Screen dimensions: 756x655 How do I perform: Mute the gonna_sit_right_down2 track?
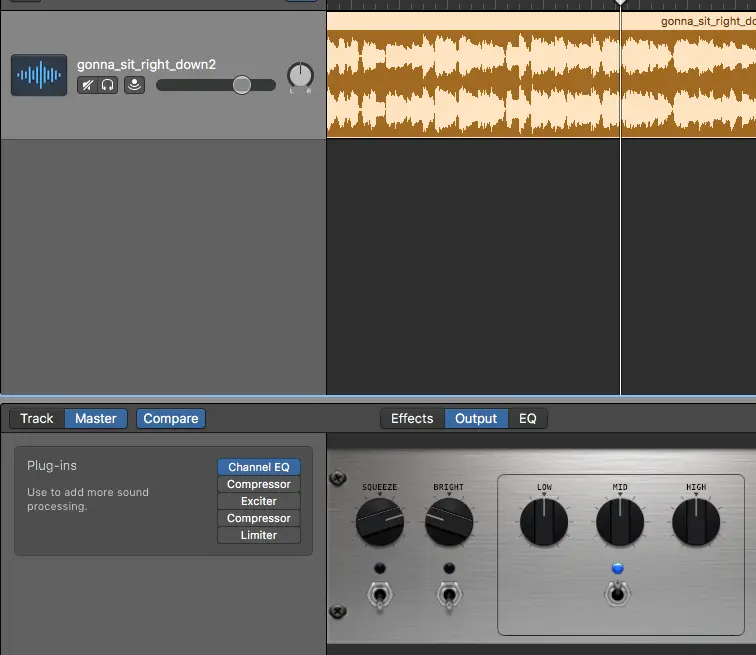coord(87,86)
